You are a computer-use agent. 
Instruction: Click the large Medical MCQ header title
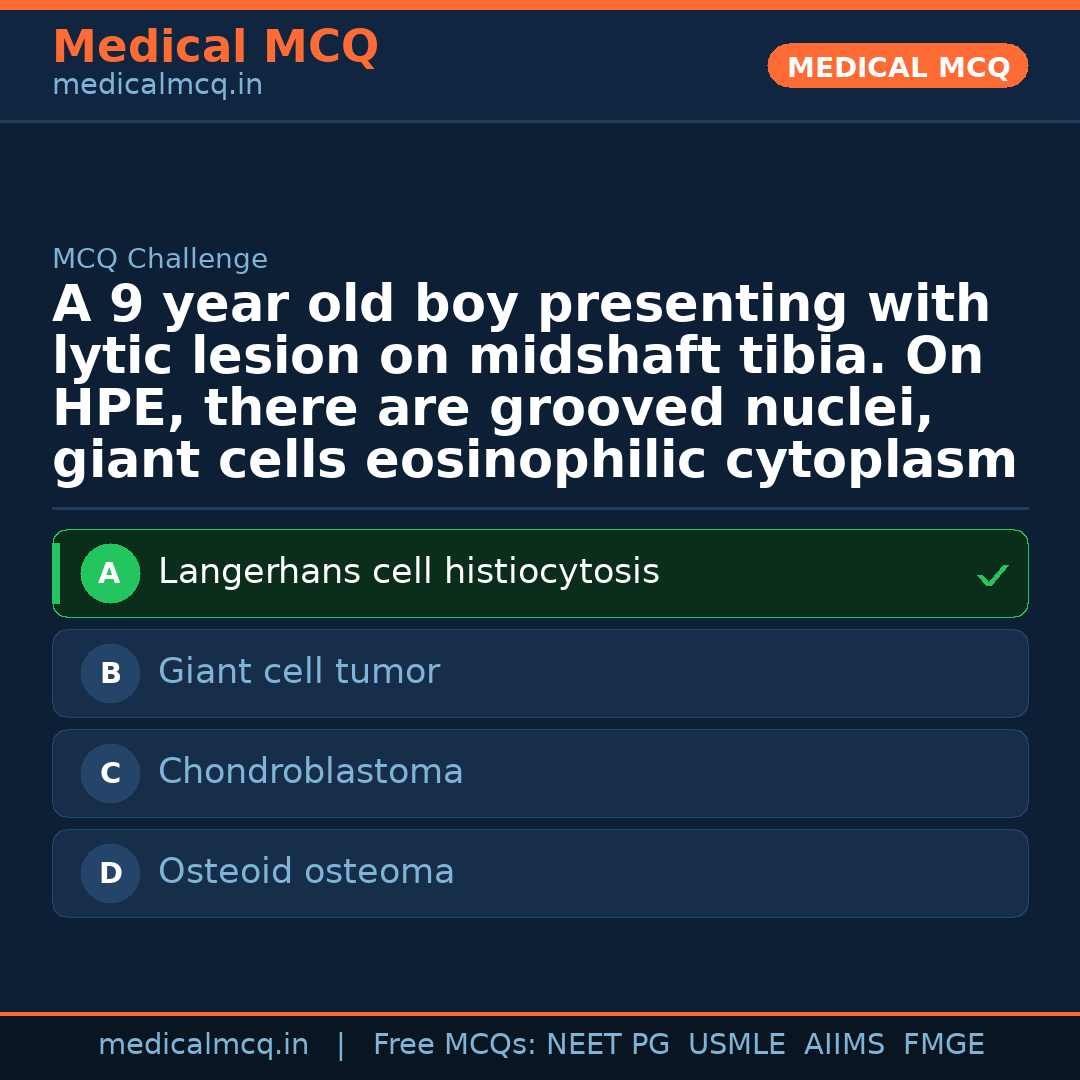pos(215,47)
